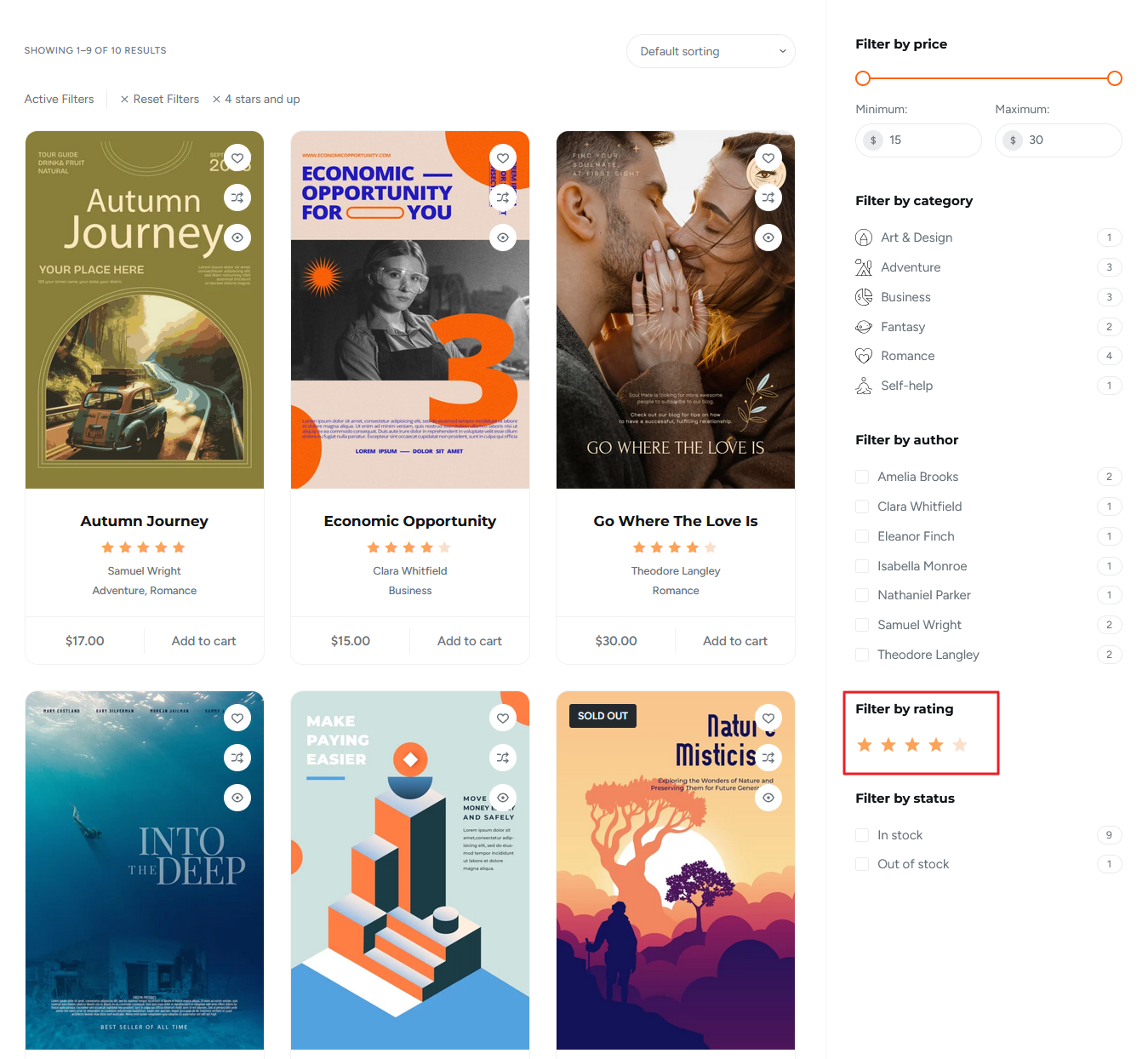Add Autumn Journey to wishlist heart icon
Screen dimensions: 1148x1059
tap(237, 157)
